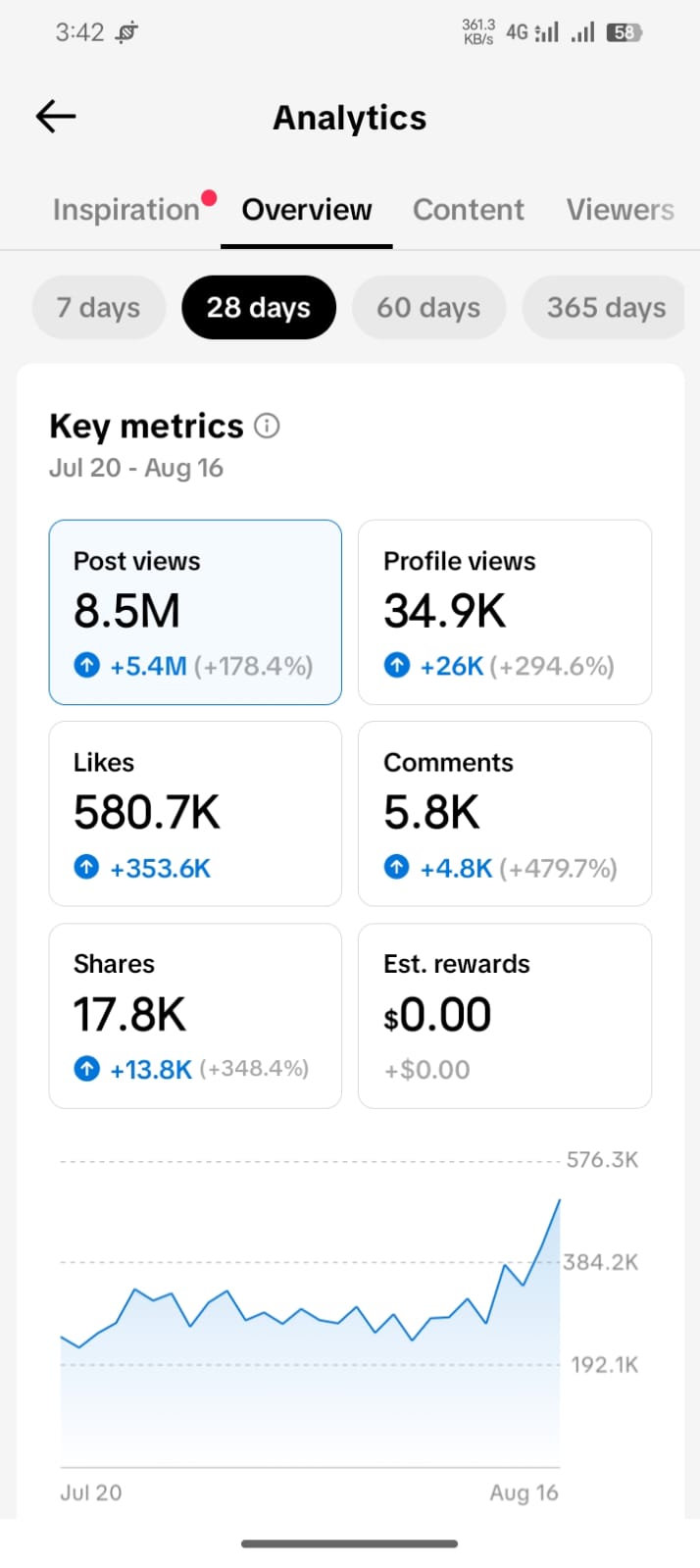Tap the Profile views up-arrow icon
The width and height of the screenshot is (700, 1568).
tap(397, 666)
